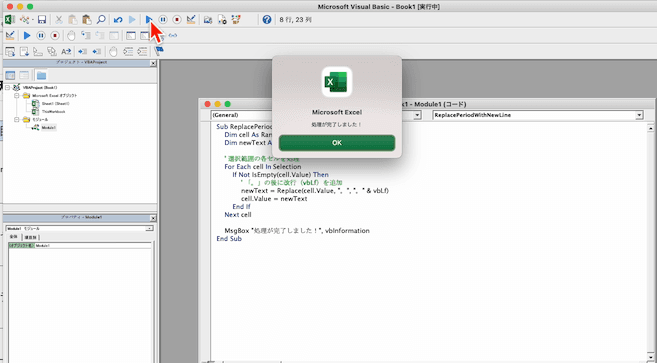Click the Step Into icon
This screenshot has width=657, height=363.
pyautogui.click(x=86, y=36)
